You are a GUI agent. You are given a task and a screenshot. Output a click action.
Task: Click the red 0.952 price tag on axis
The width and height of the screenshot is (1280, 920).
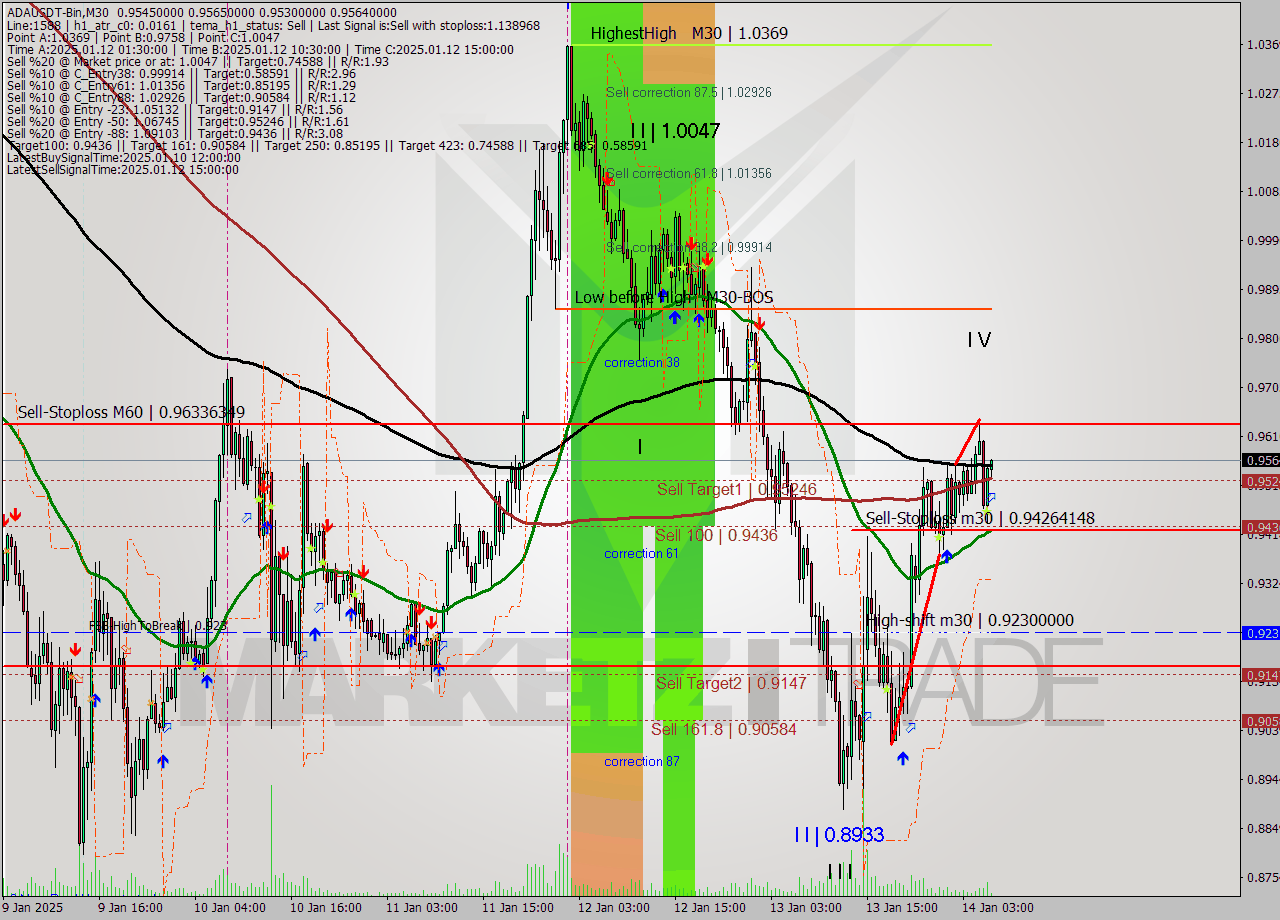coord(1260,481)
